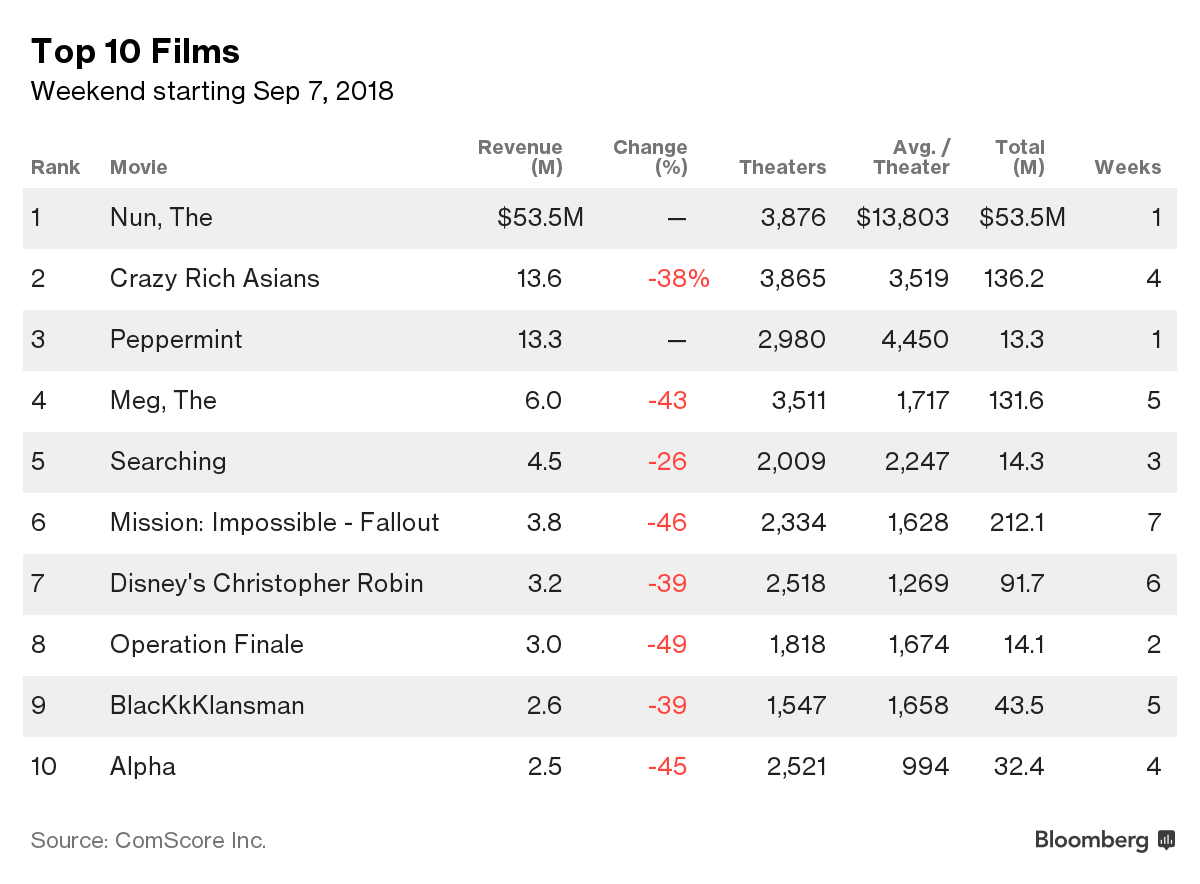Image resolution: width=1200 pixels, height=884 pixels.
Task: Select the Theaters column header
Action: click(x=783, y=167)
